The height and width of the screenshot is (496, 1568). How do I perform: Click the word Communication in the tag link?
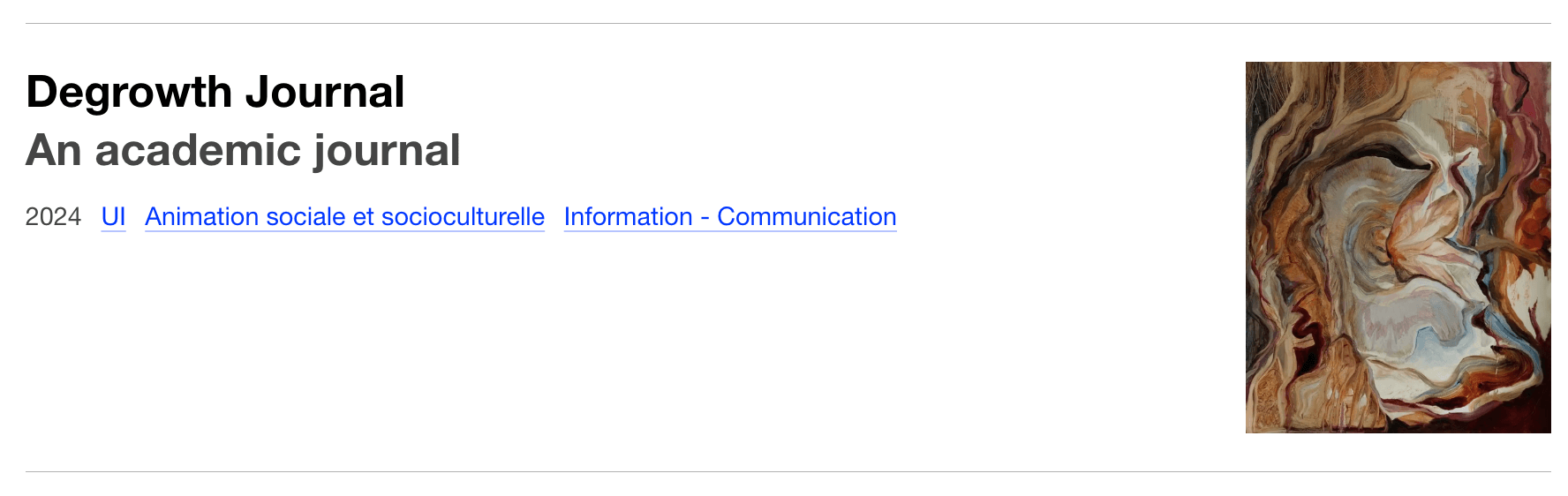[806, 217]
